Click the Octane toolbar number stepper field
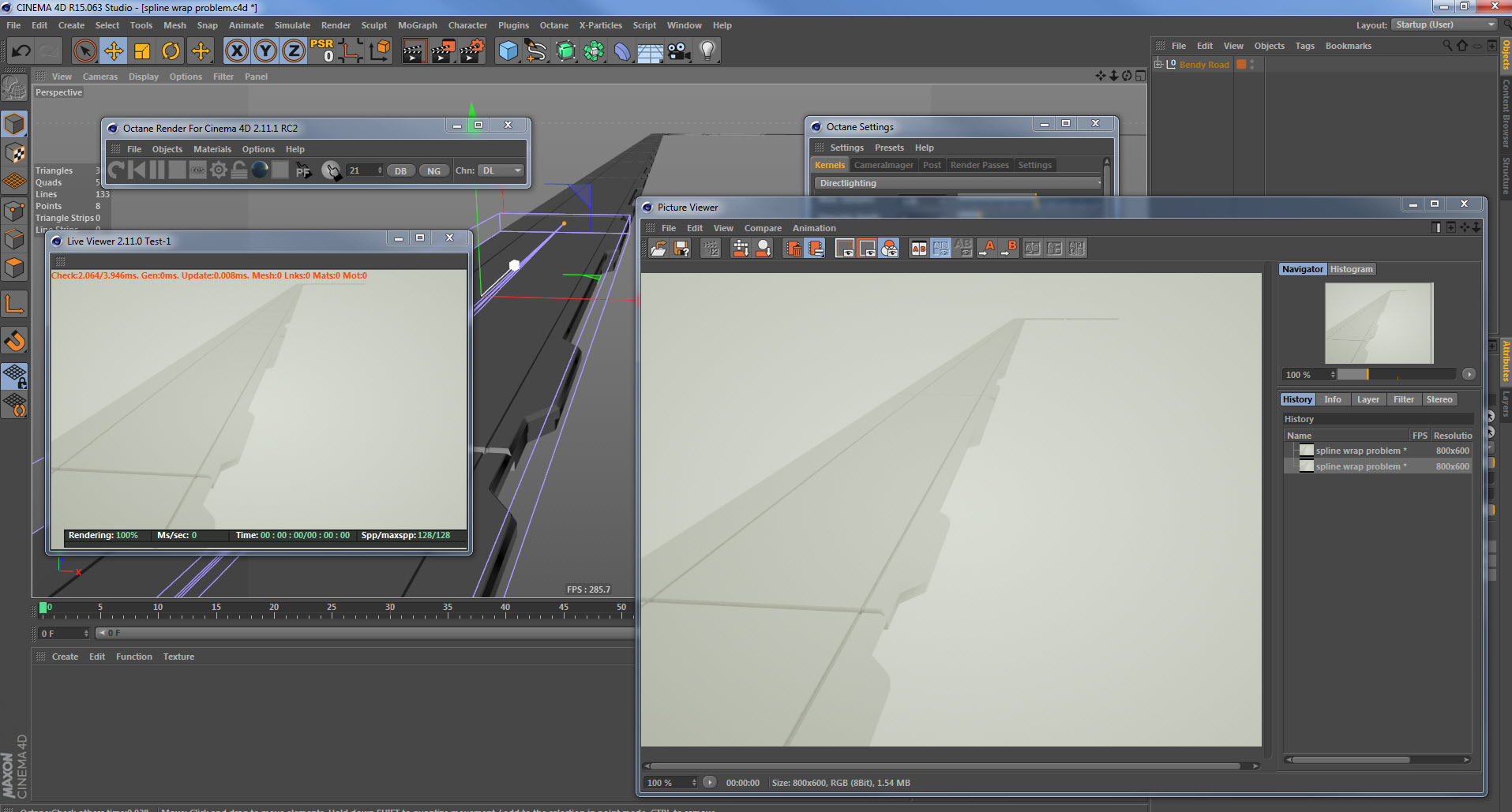This screenshot has width=1512, height=812. pos(365,170)
